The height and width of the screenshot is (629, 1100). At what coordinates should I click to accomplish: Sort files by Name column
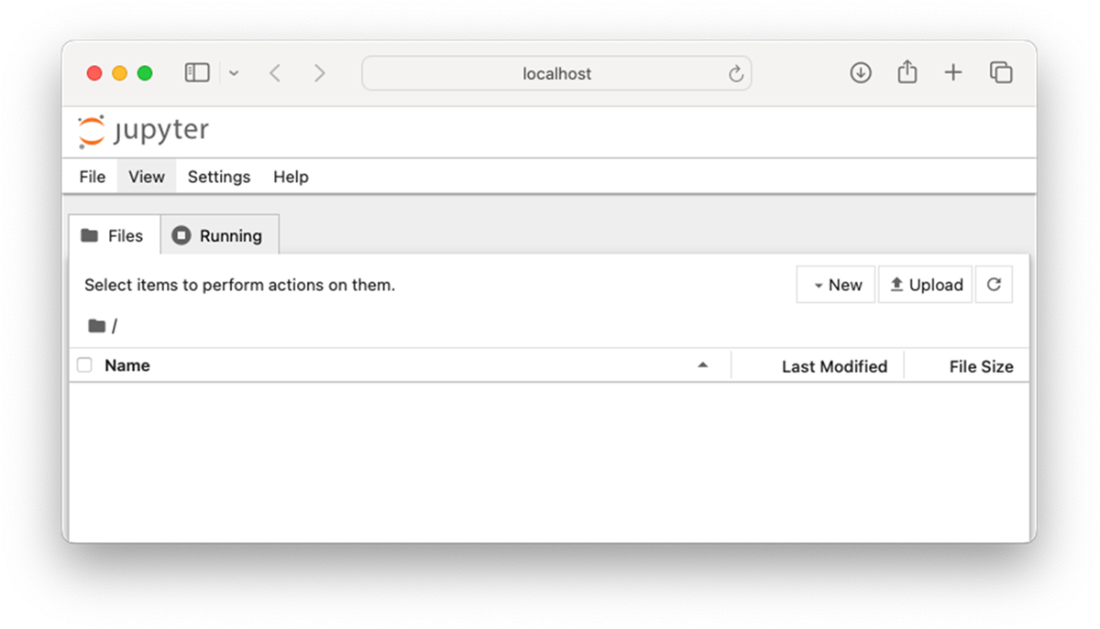(128, 366)
